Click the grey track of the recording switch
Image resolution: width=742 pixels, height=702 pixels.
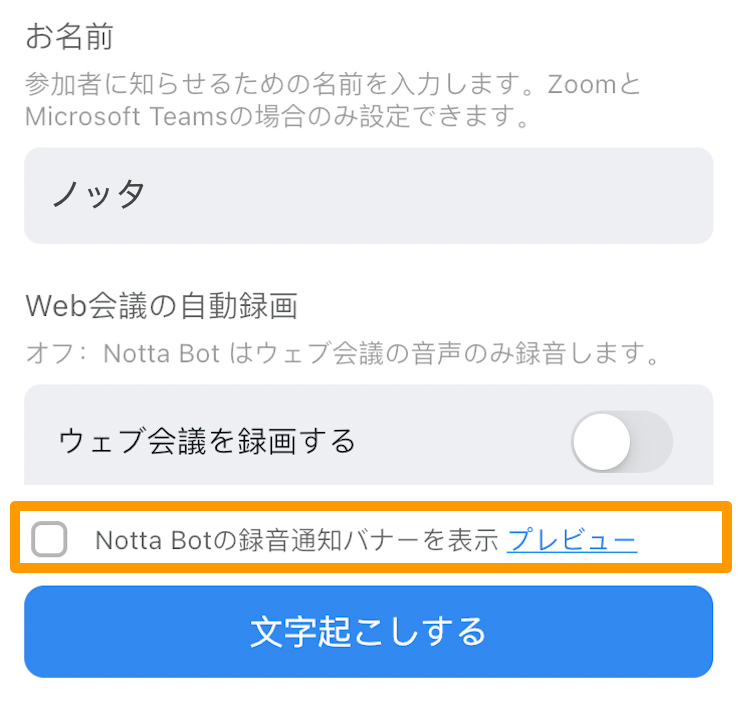coord(653,442)
